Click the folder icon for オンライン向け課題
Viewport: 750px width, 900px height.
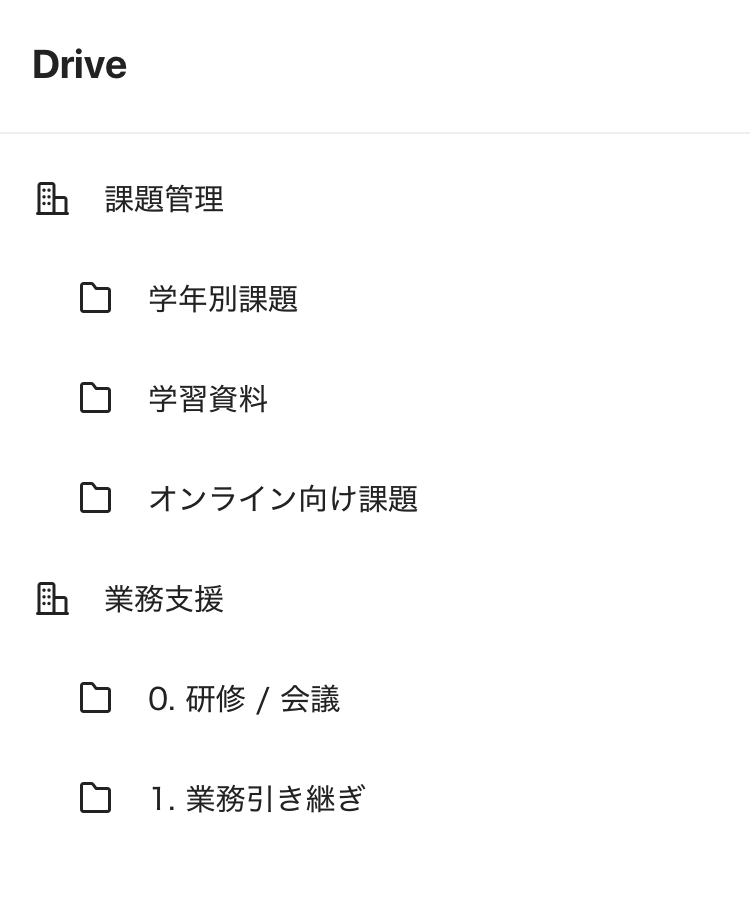pyautogui.click(x=95, y=498)
